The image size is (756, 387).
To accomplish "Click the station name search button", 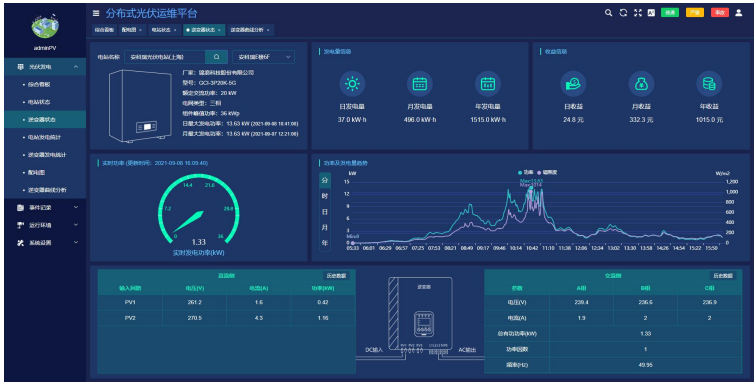I will click(x=216, y=57).
